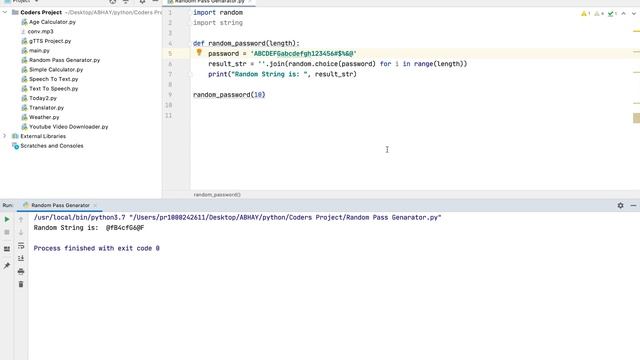Switch to Random Pass Genarator run tab
This screenshot has width=640, height=360.
[60, 205]
